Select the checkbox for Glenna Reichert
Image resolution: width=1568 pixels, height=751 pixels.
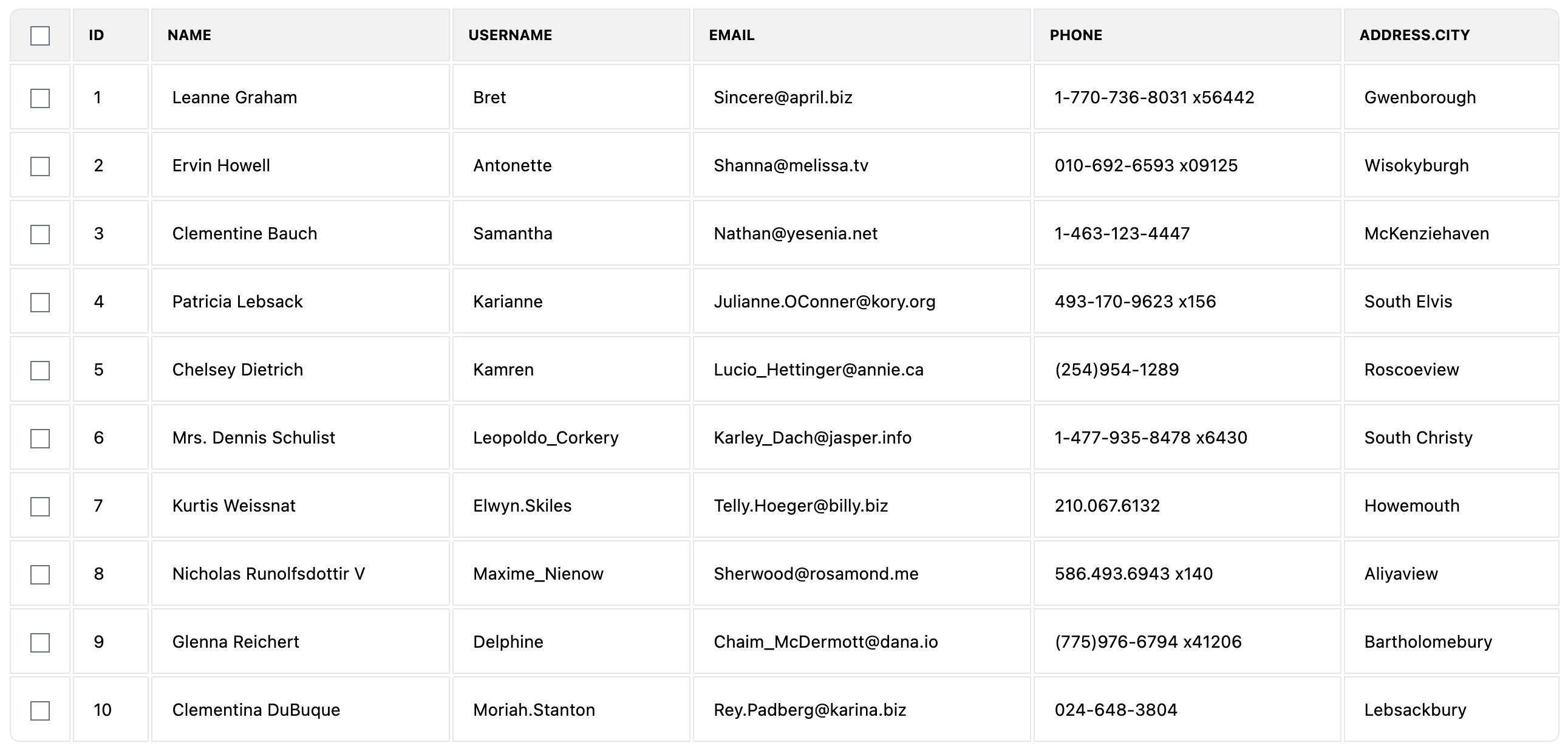40,643
